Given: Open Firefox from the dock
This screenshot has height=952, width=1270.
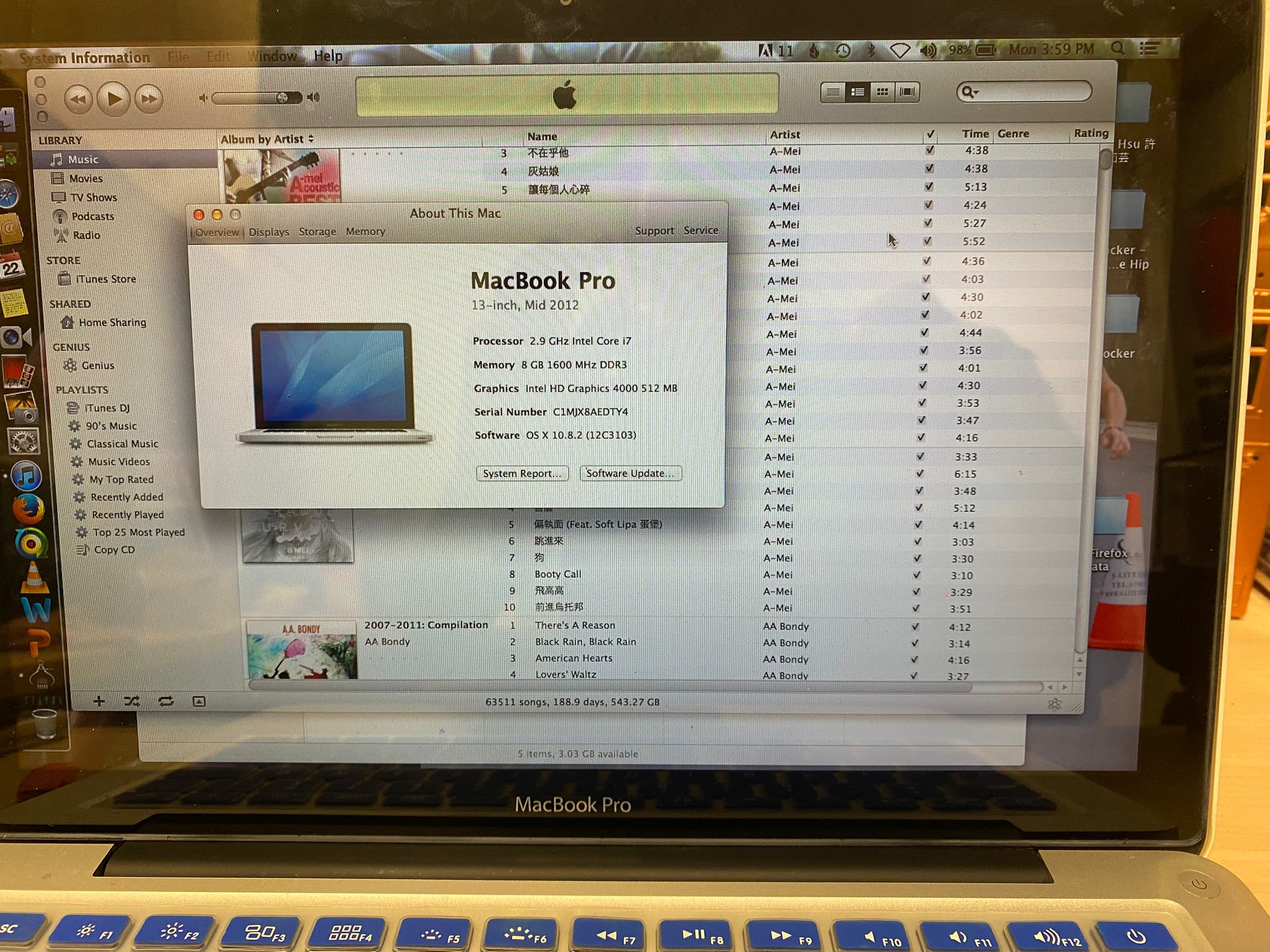Looking at the screenshot, I should 29,509.
